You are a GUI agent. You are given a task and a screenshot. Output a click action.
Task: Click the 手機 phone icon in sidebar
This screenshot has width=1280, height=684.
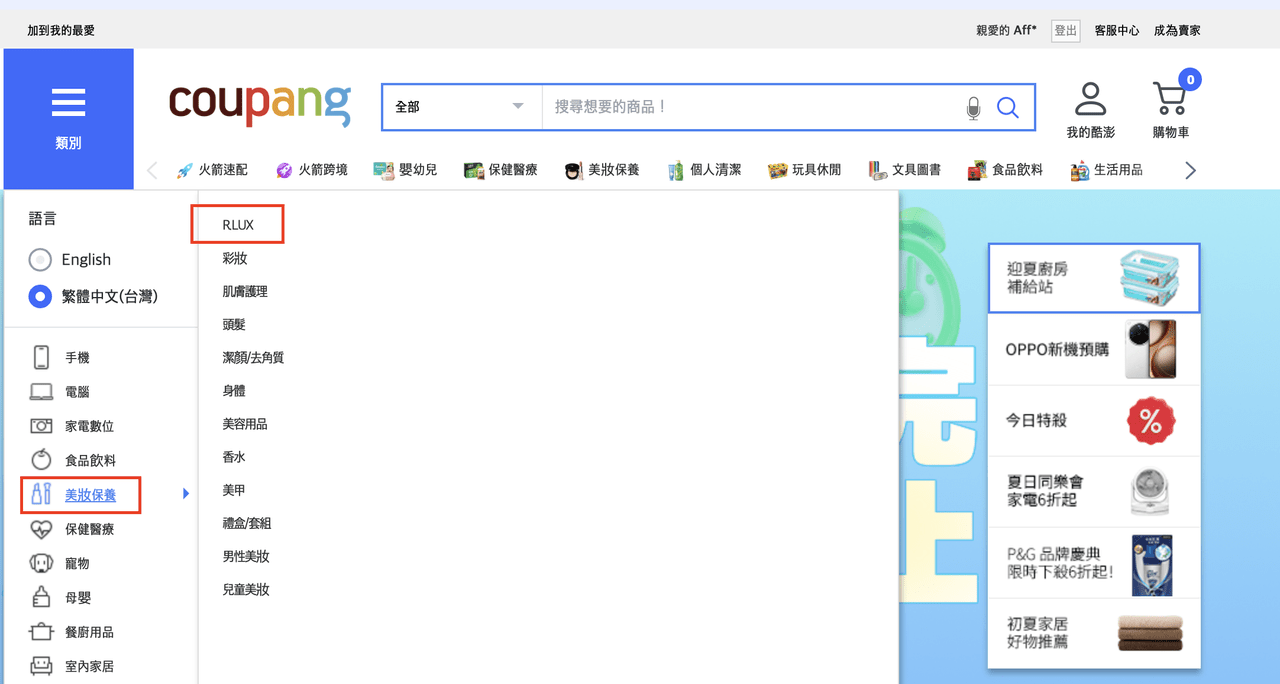coord(41,358)
